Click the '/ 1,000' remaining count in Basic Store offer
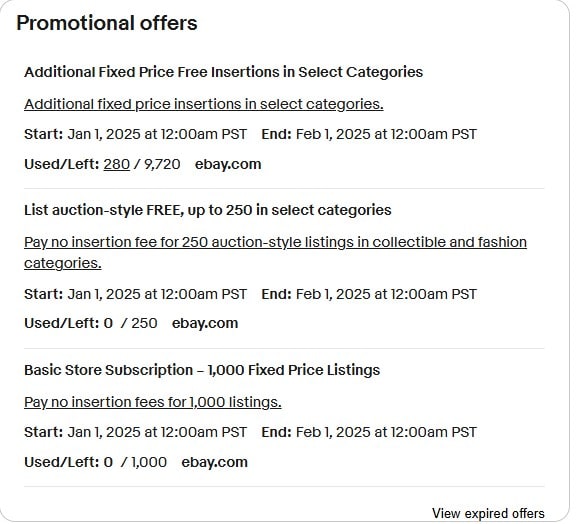 [144, 462]
